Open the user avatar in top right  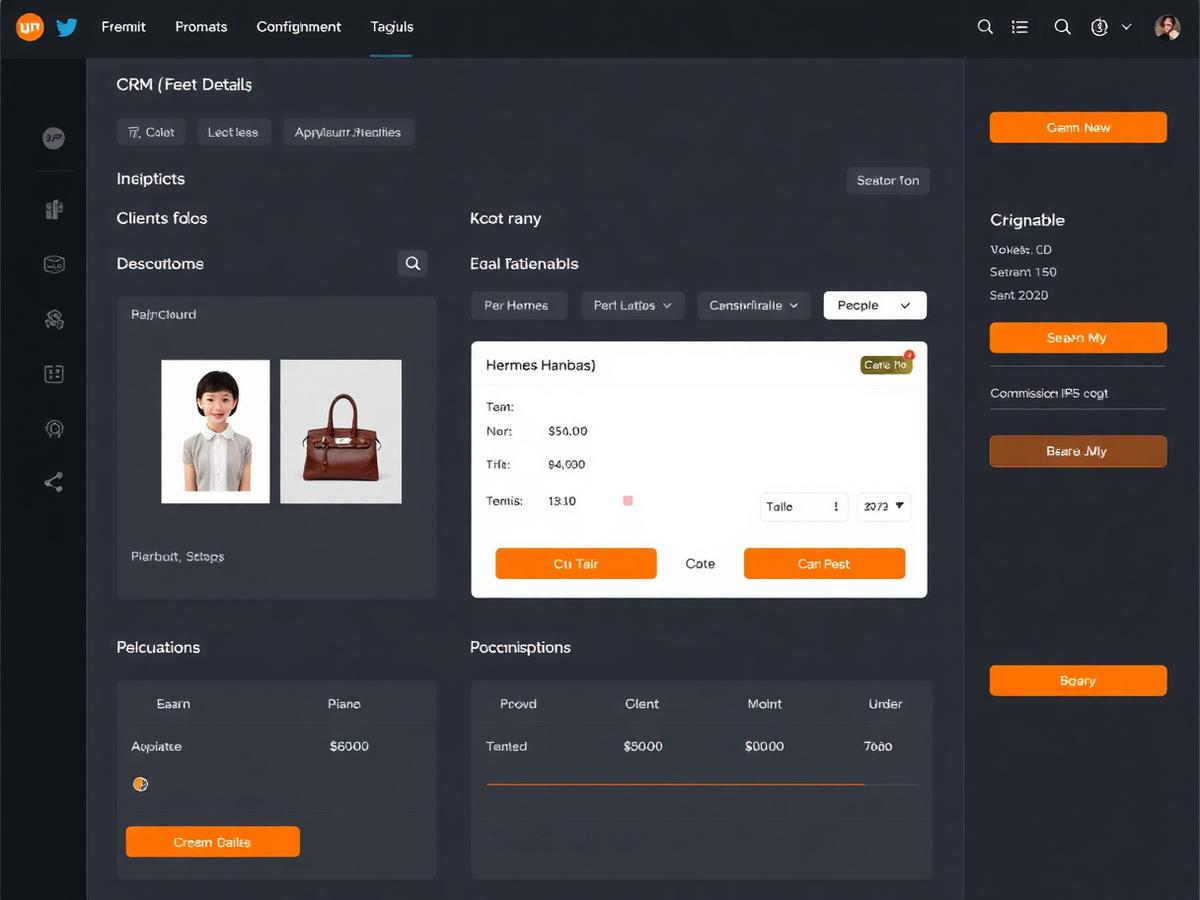point(1167,27)
